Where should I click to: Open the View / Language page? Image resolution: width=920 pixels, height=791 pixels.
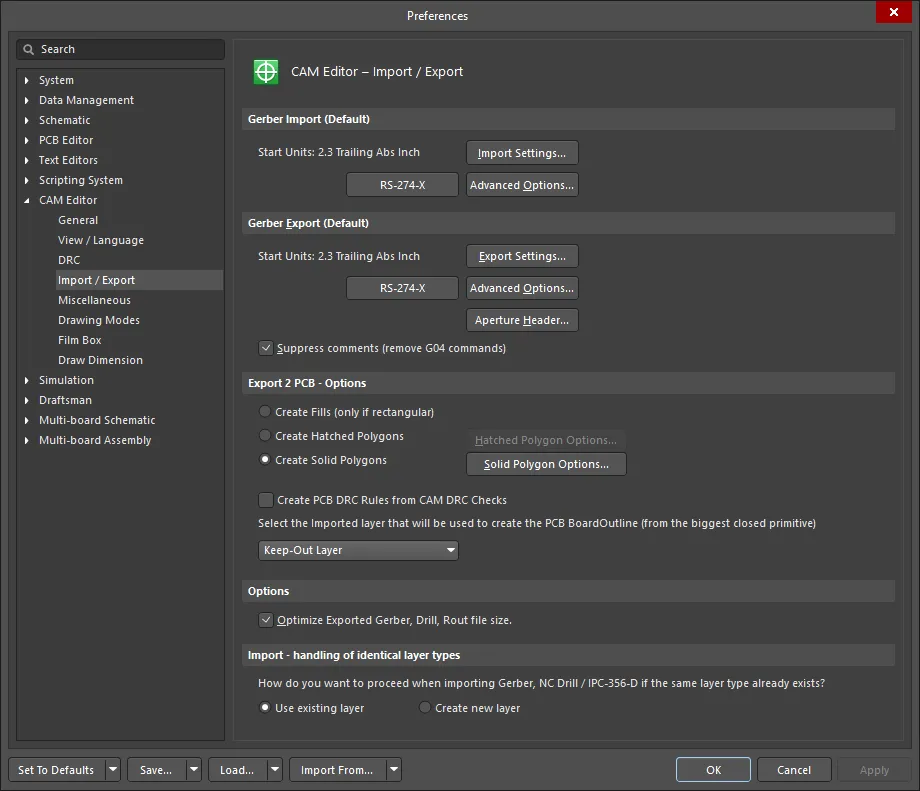[x=101, y=240]
